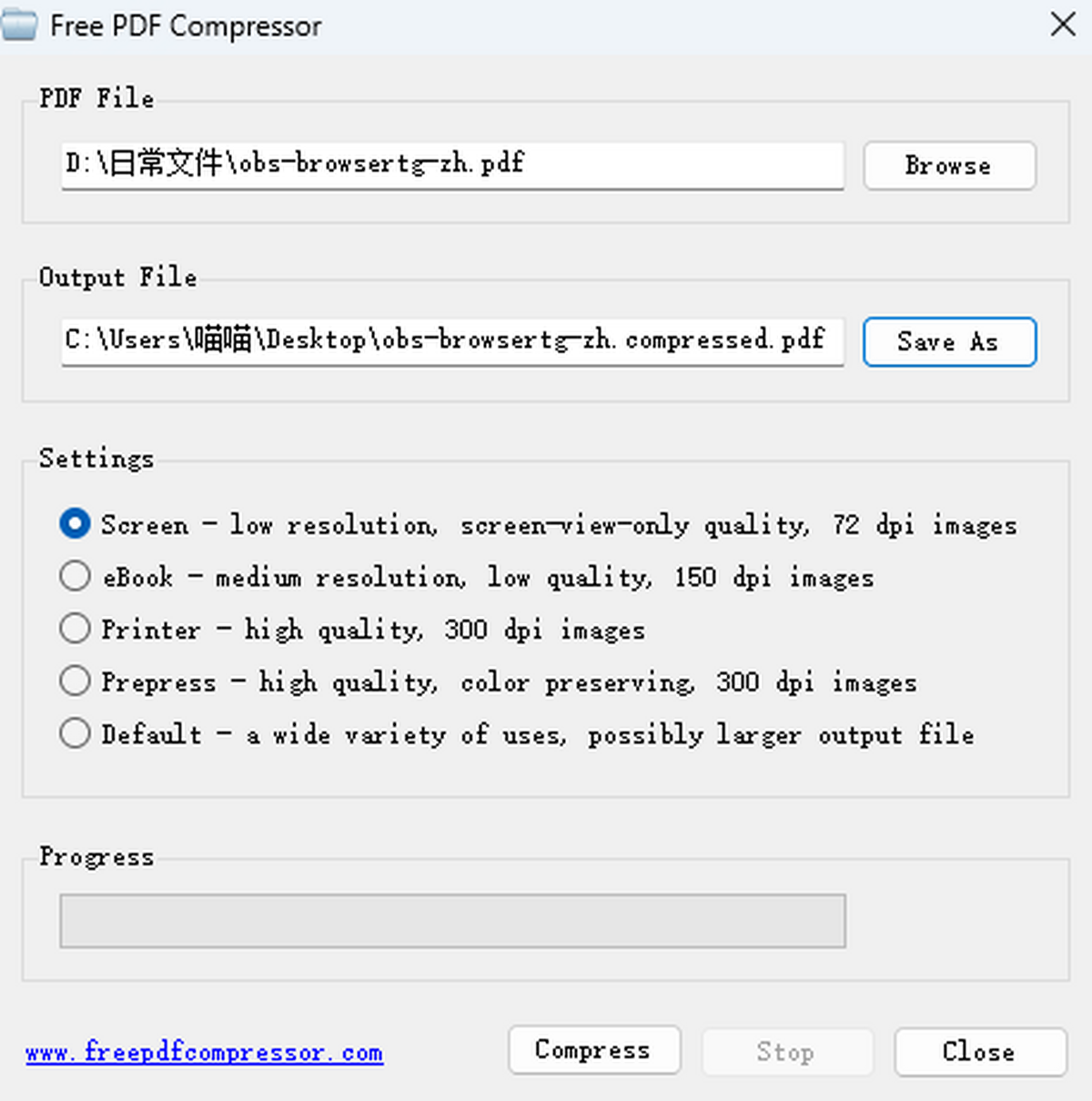This screenshot has width=1092, height=1101.
Task: Open the www.freepdfcompressor.com link
Action: [x=205, y=1053]
